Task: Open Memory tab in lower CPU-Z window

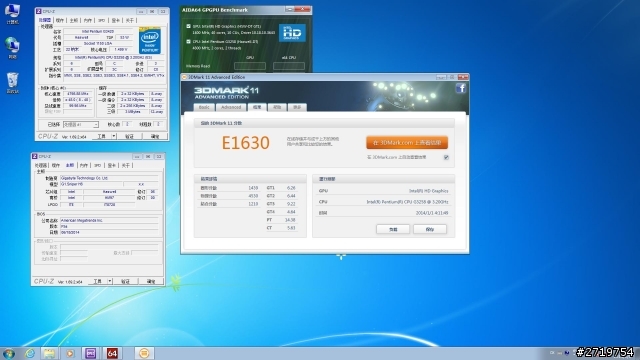Action: click(x=84, y=165)
